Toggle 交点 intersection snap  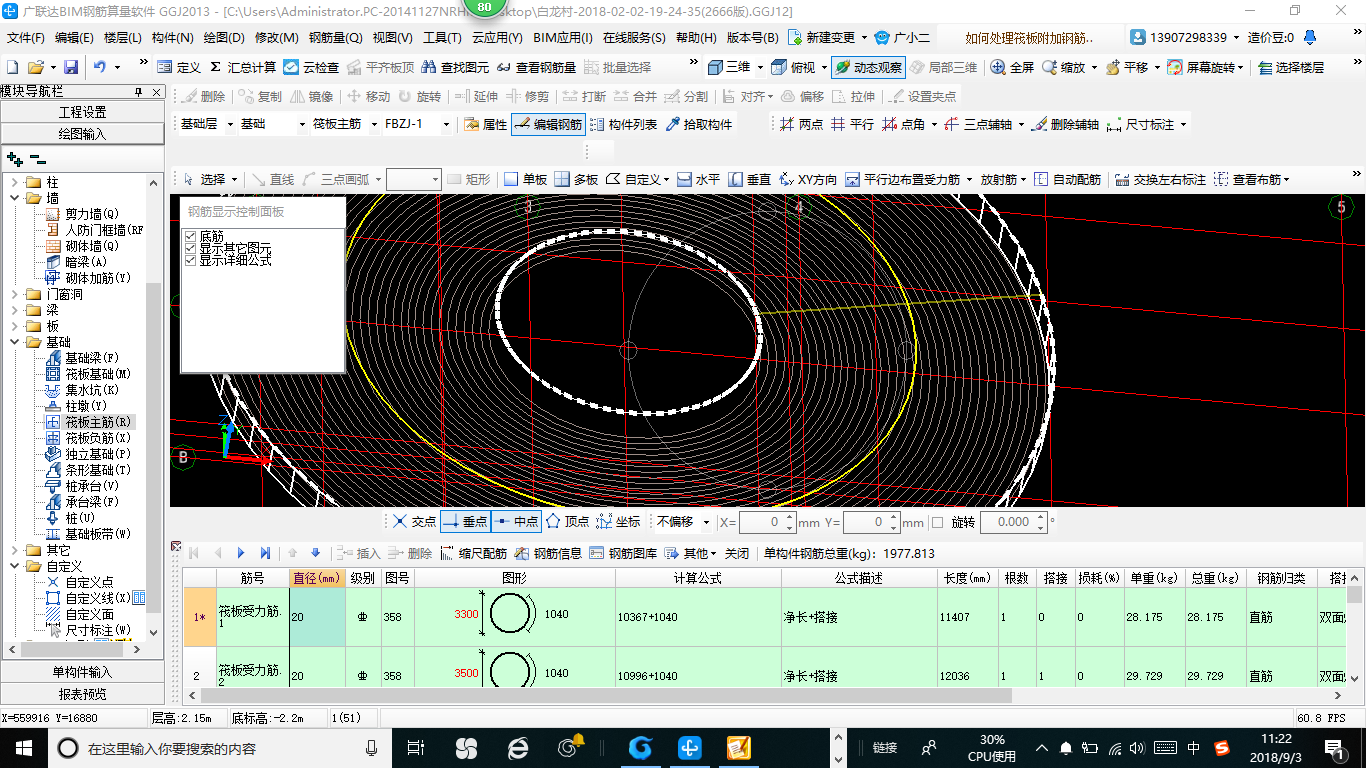414,522
